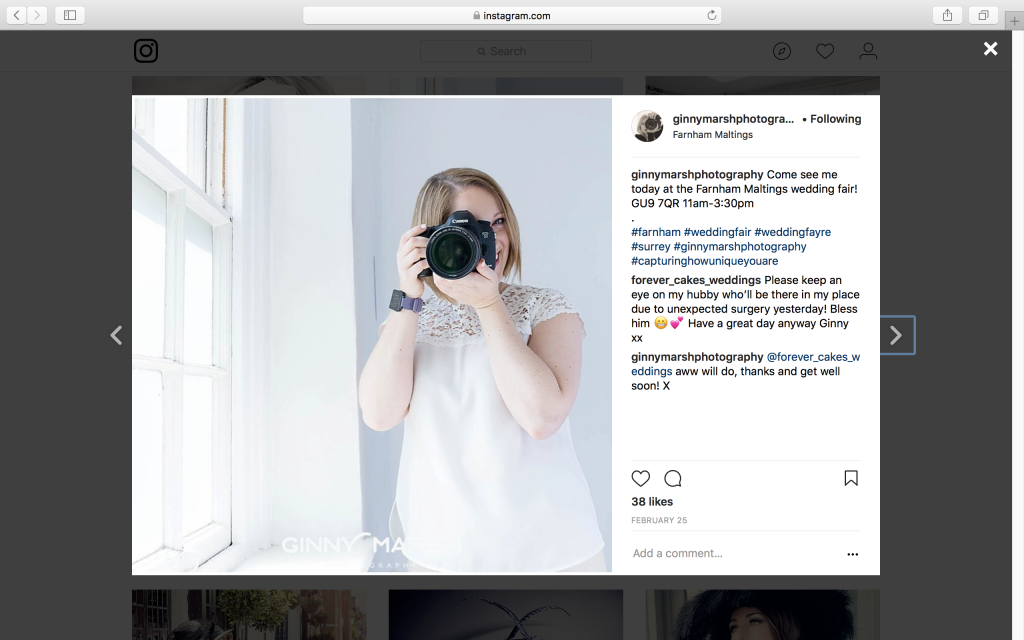The image size is (1024, 640).
Task: Click the photo of woman with camera
Action: [x=372, y=335]
